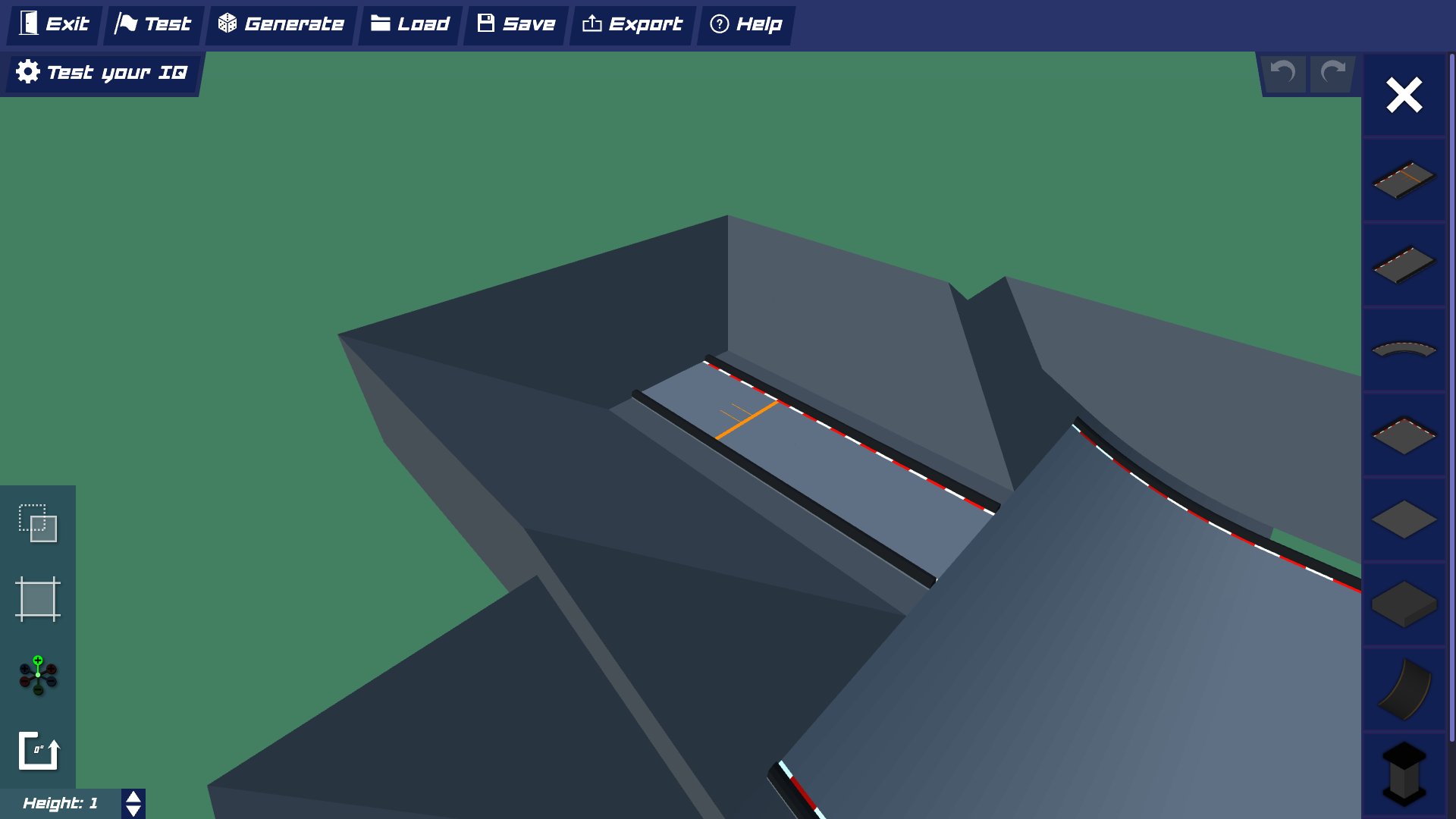Toggle the grid snap frame tool
1456x819 pixels.
click(x=38, y=599)
